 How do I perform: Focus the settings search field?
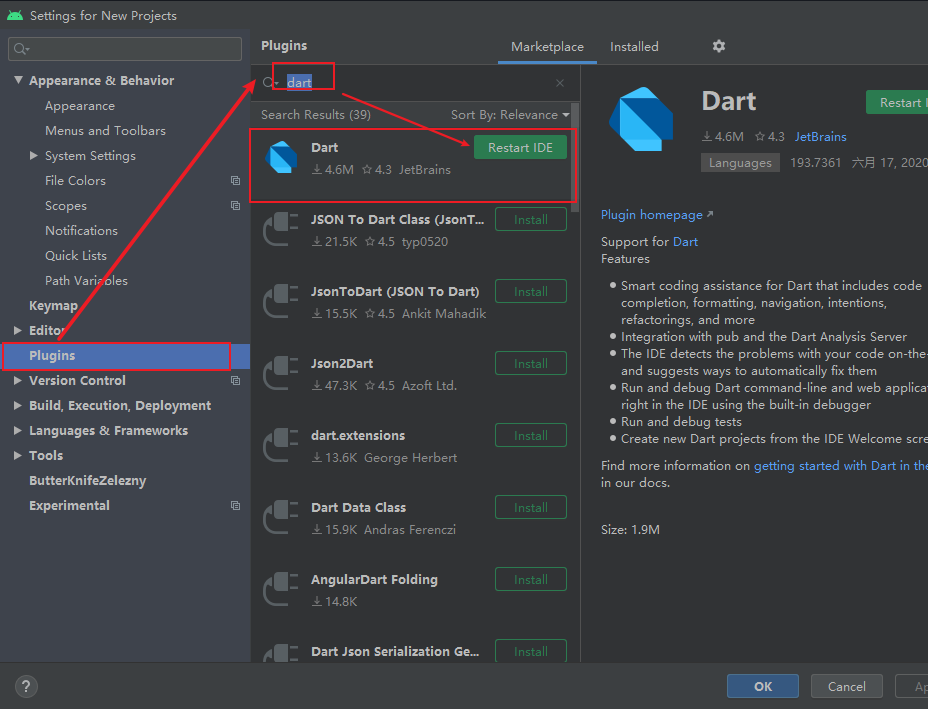[125, 49]
